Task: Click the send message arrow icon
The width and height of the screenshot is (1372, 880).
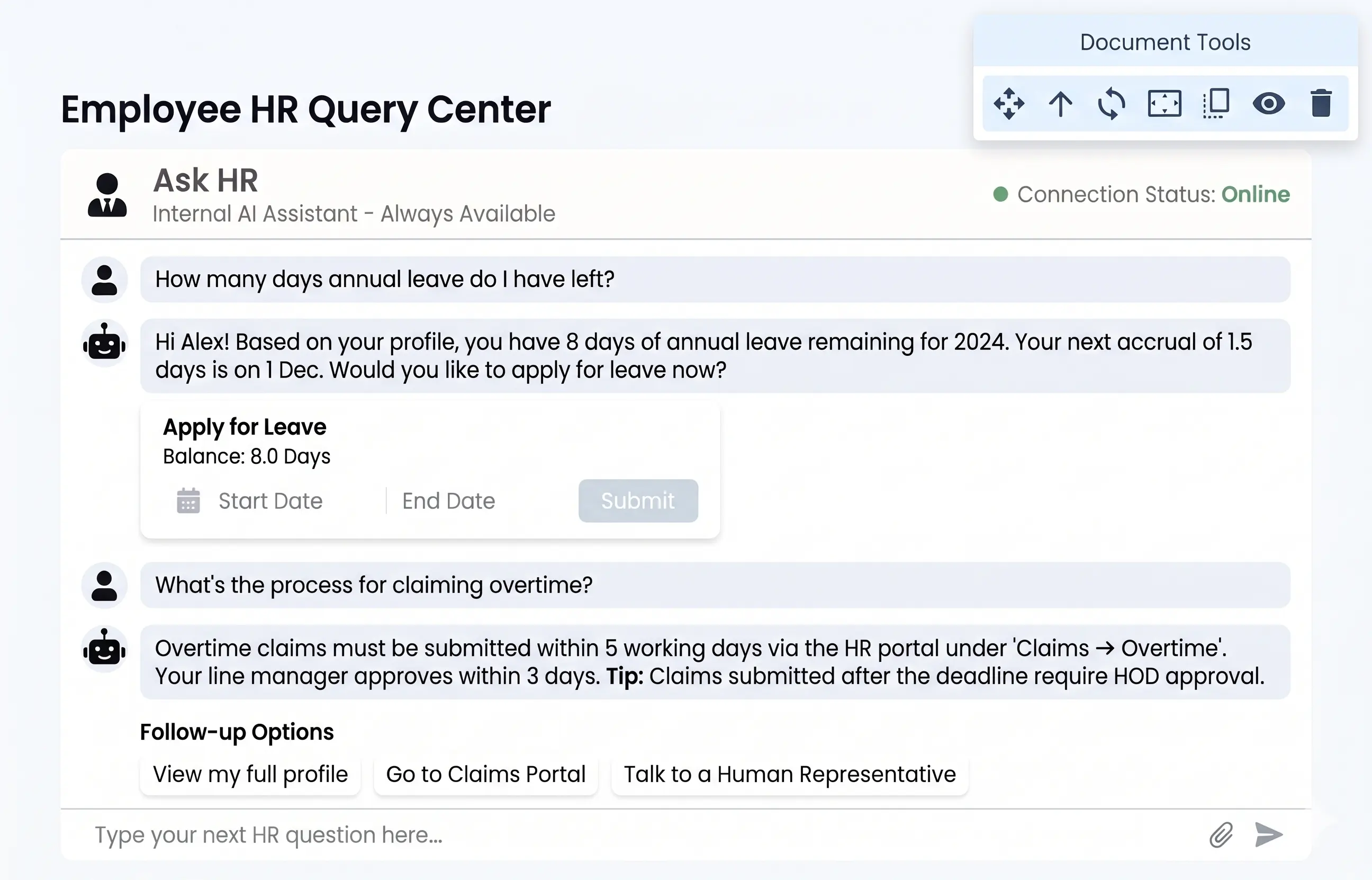Action: click(x=1269, y=835)
